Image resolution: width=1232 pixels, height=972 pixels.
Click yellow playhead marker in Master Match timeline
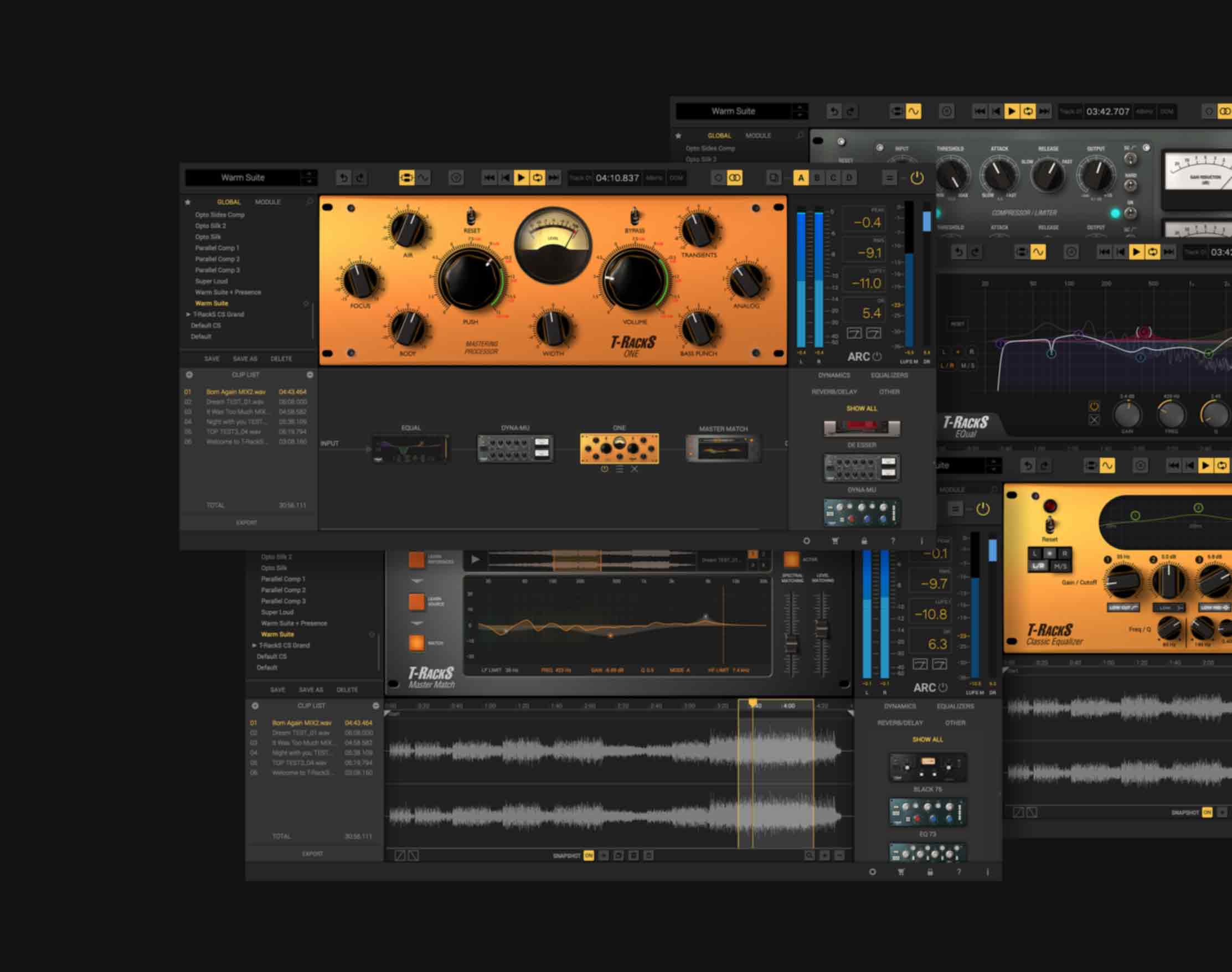pyautogui.click(x=752, y=704)
